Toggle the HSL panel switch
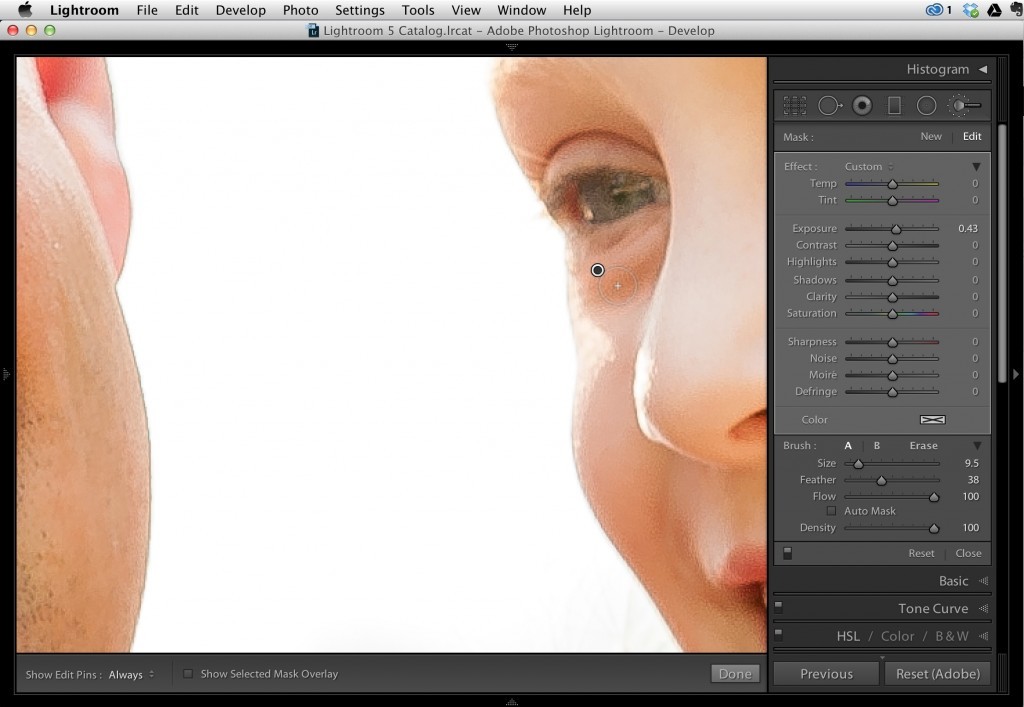The width and height of the screenshot is (1024, 707). [778, 634]
